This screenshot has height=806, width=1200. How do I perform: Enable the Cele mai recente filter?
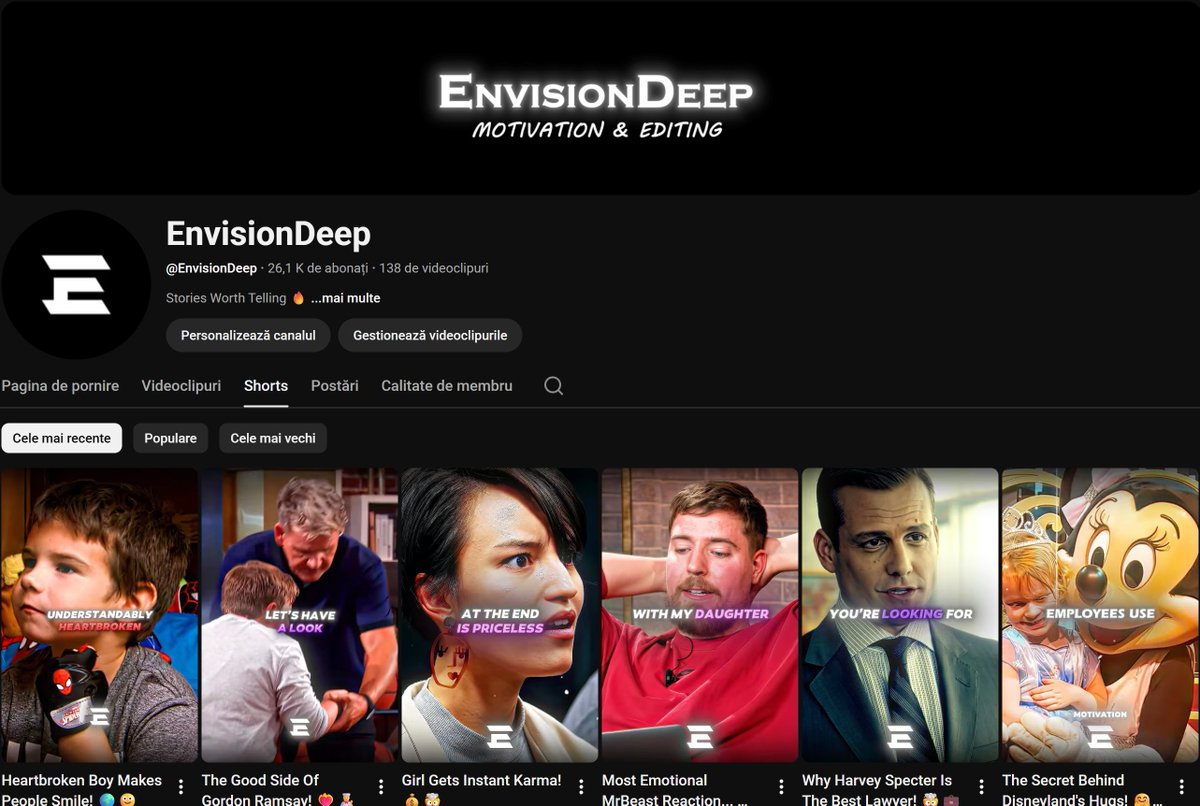[62, 438]
